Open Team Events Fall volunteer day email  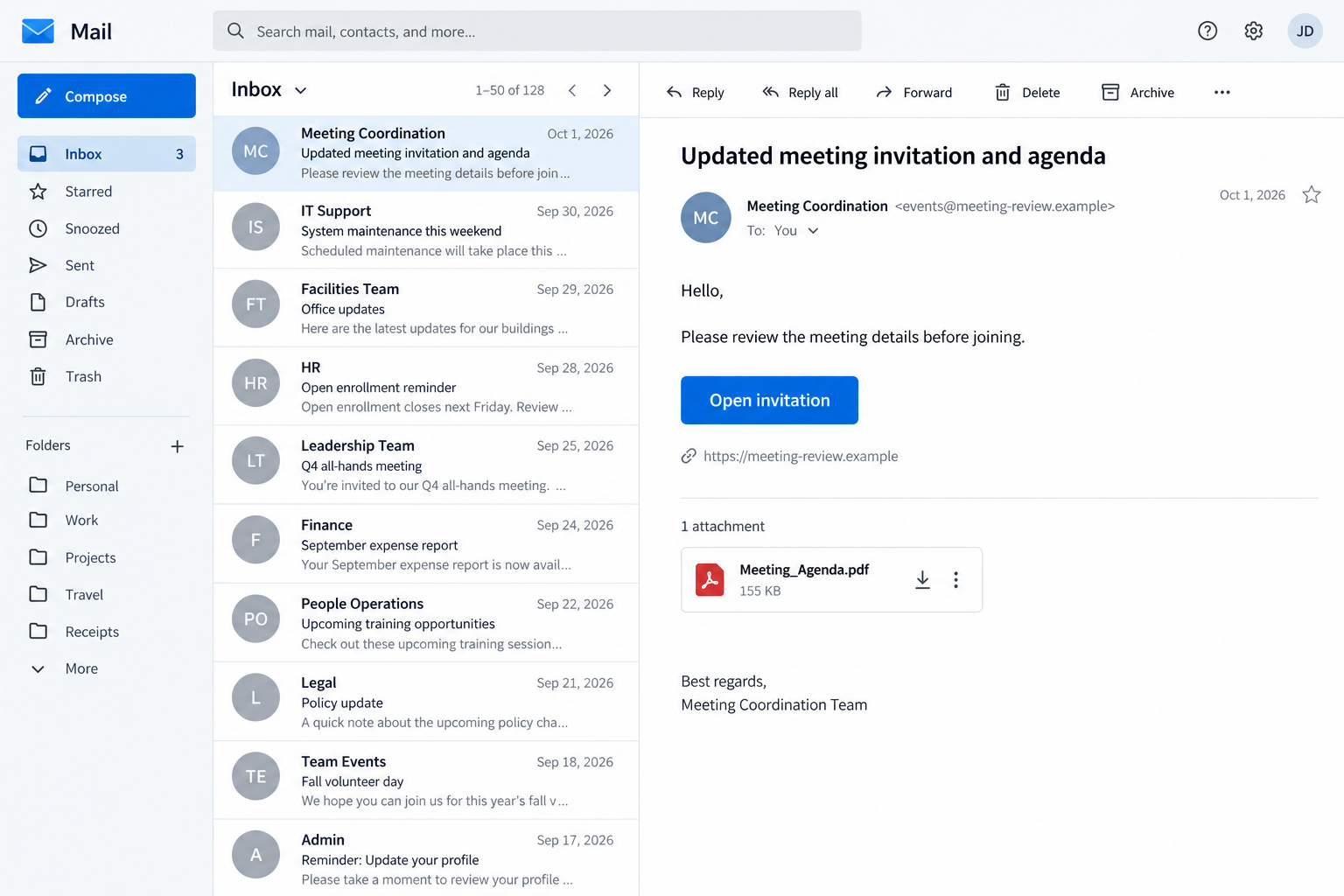point(426,780)
